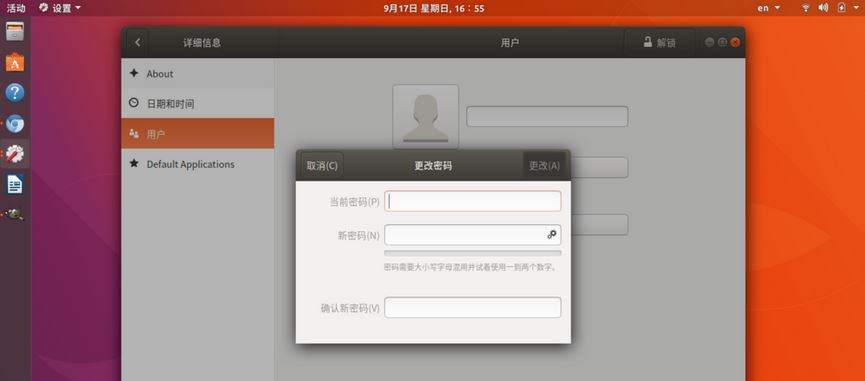865x381 pixels.
Task: Click the 更改密码 dialog title
Action: [x=433, y=165]
